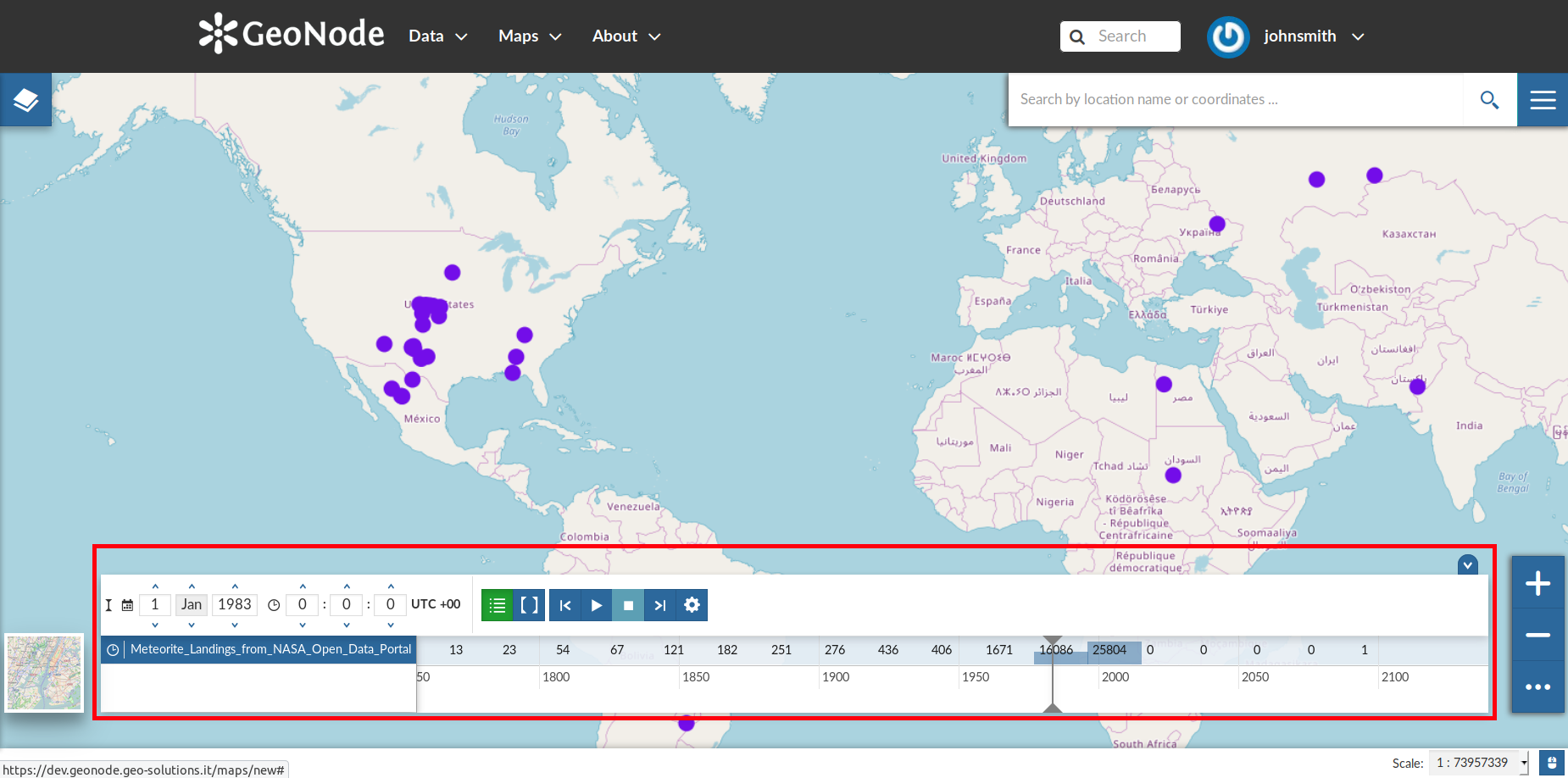Focus the location name search field

(1236, 100)
